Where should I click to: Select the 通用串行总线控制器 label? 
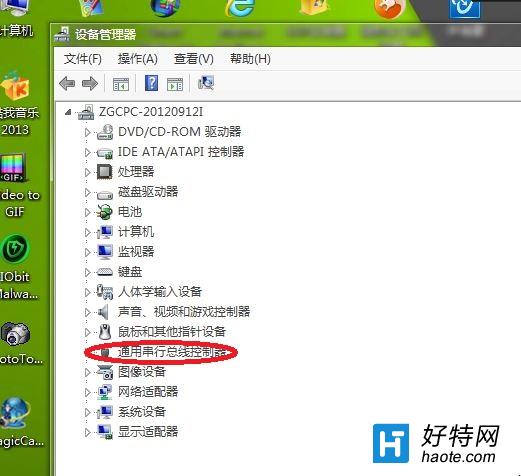coord(172,352)
